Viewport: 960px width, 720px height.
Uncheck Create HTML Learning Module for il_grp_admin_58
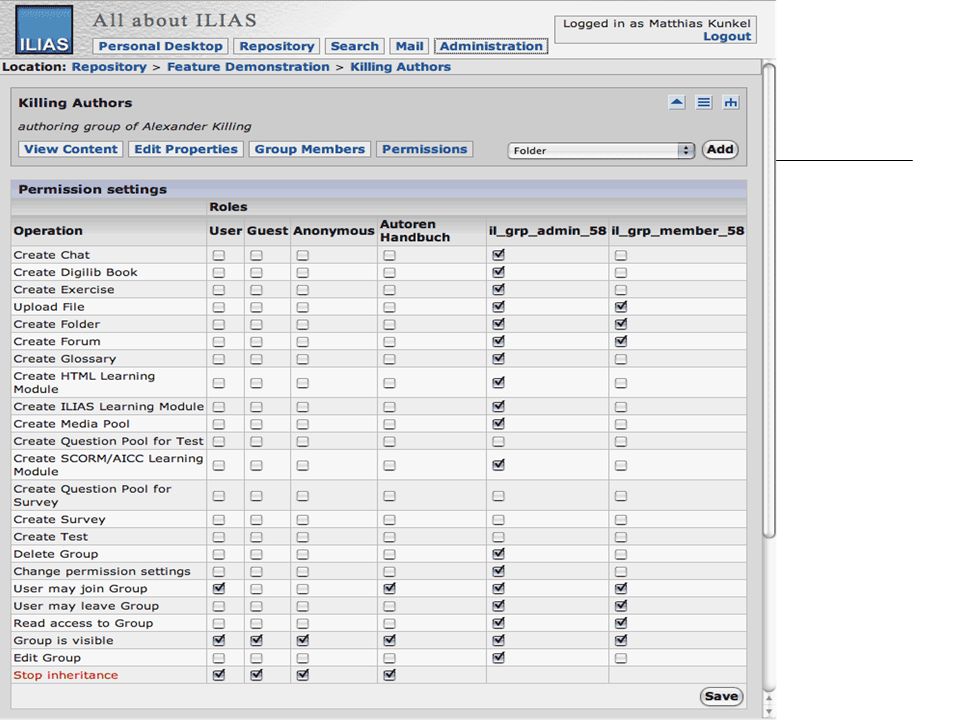(498, 383)
